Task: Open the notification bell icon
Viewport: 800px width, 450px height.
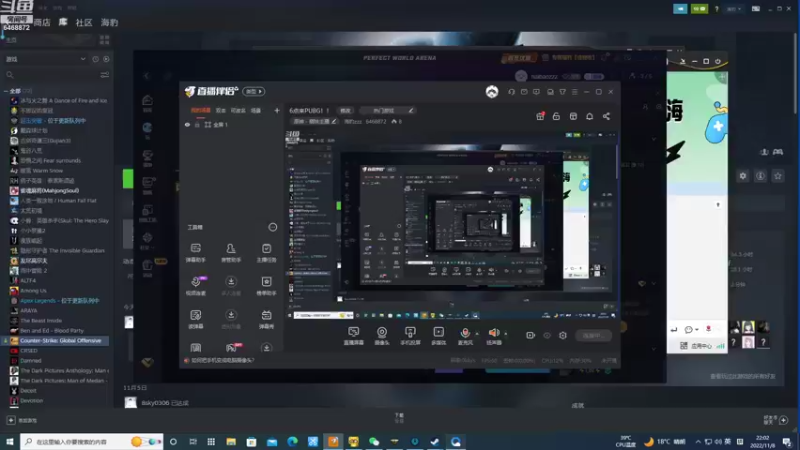Action: (x=589, y=116)
